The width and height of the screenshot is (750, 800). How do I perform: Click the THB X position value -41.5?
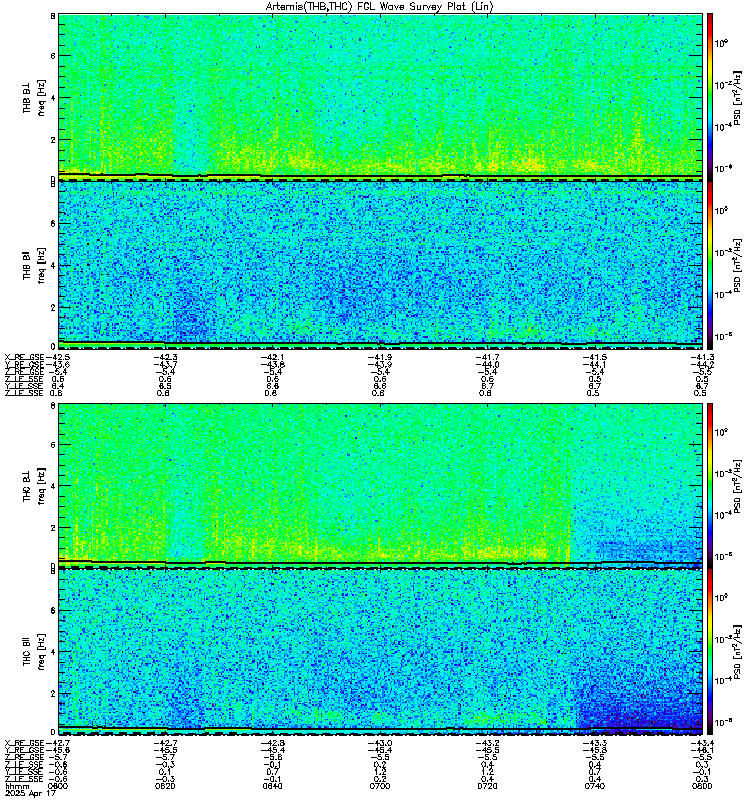(594, 357)
